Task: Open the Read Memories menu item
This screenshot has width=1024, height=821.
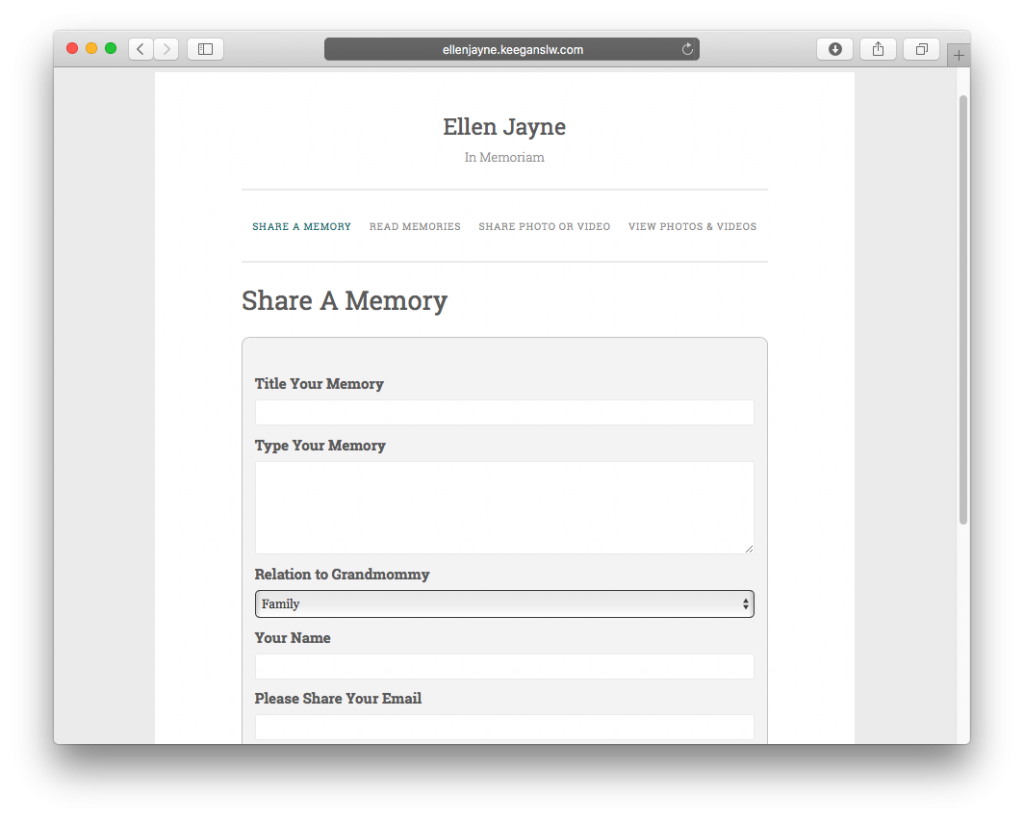Action: pos(415,227)
